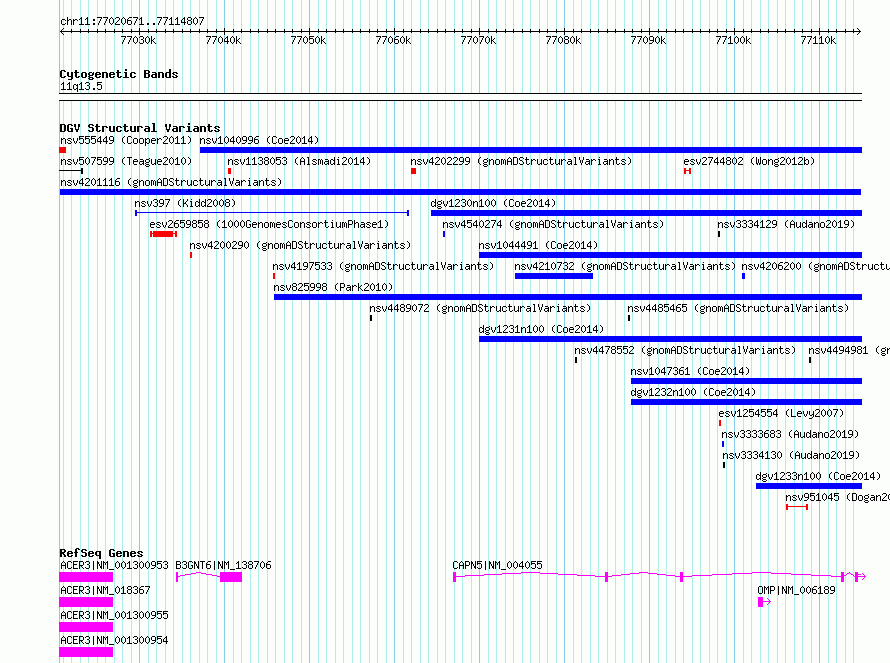Open the nsv507599 (Teague2010) label
The image size is (890, 663).
coord(126,161)
